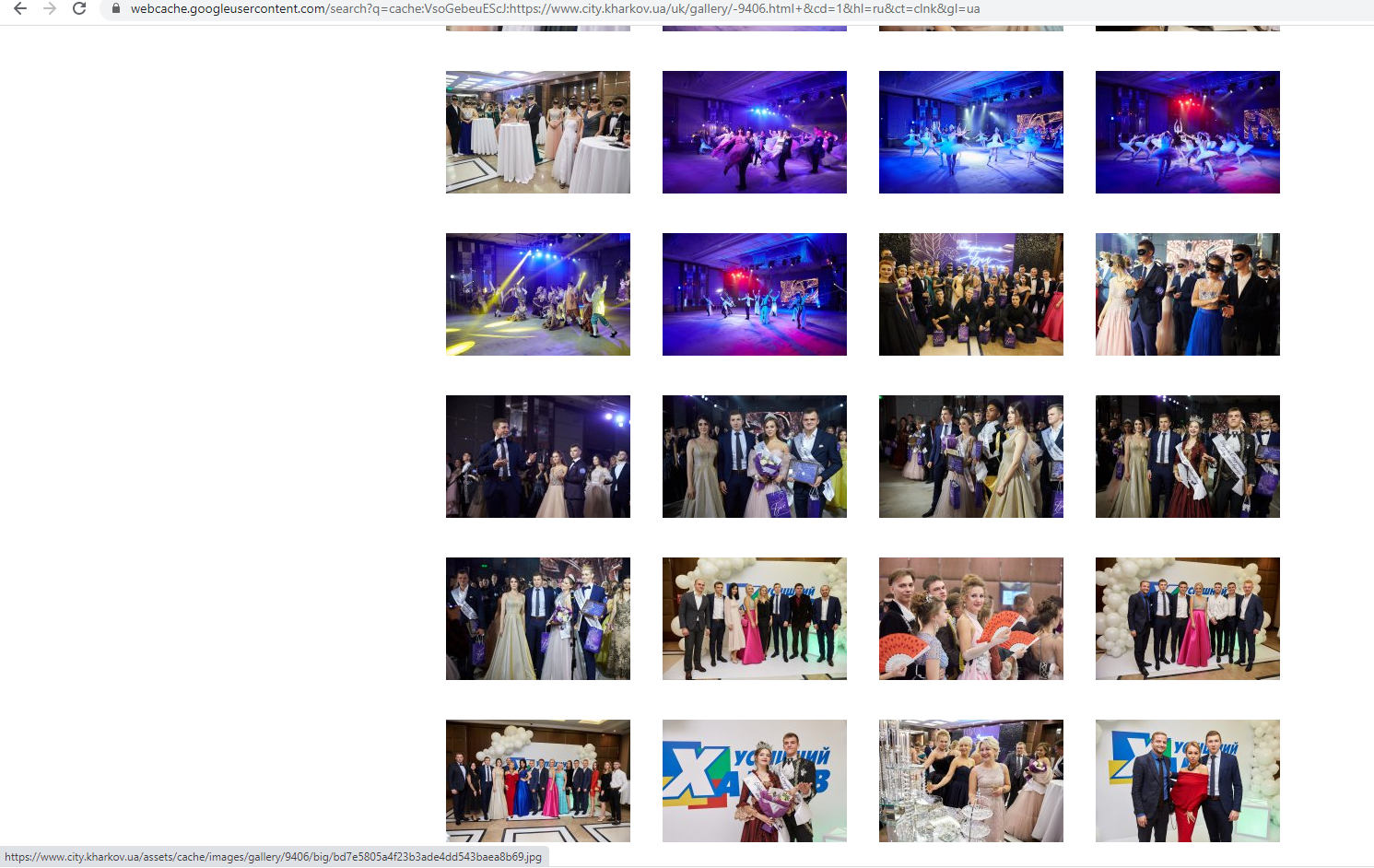Open close-up of couples wearing black masks
Viewport: 1374px width, 868px height.
[x=1187, y=294]
